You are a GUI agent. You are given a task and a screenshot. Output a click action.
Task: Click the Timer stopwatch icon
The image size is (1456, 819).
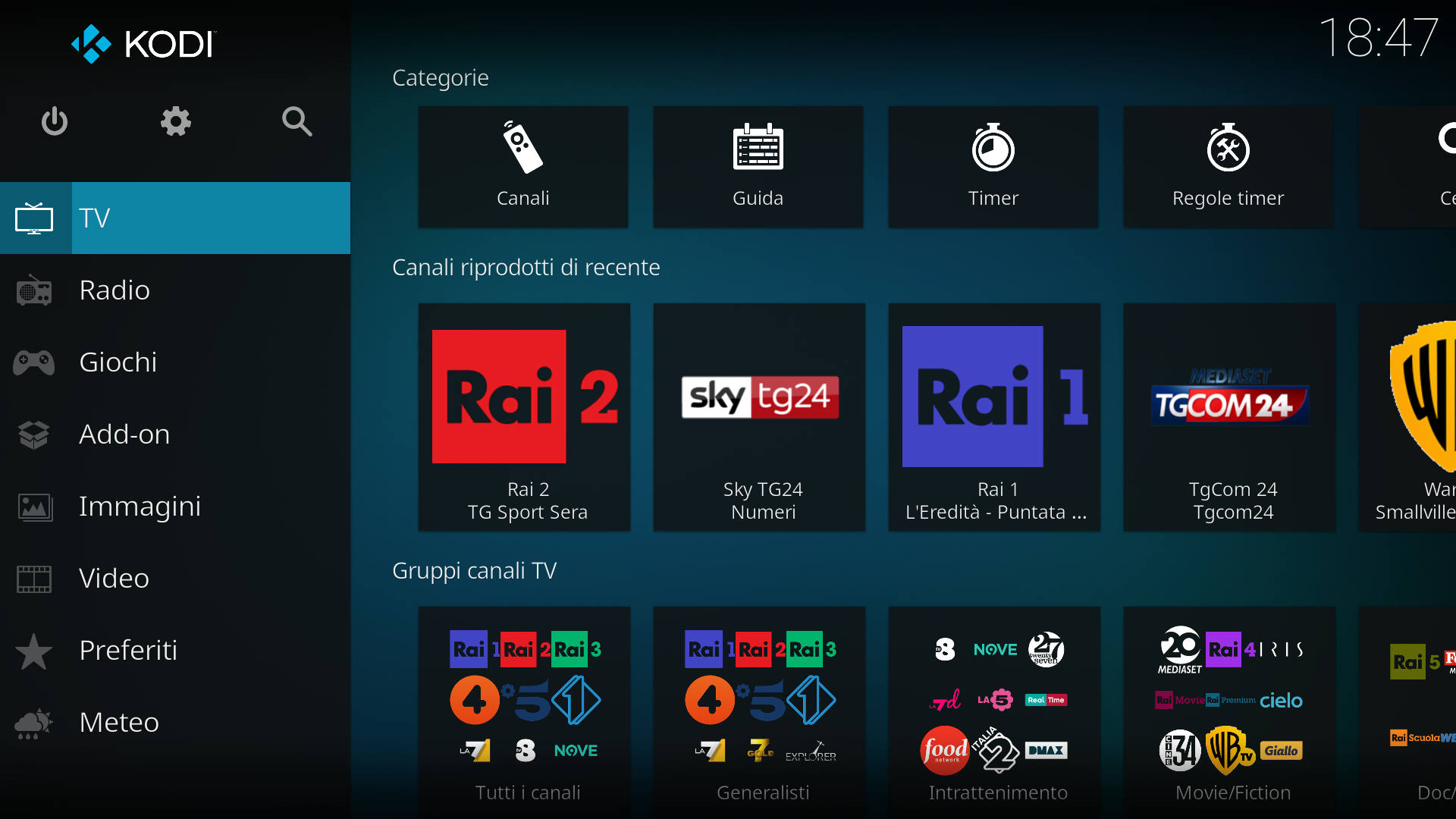click(x=993, y=147)
